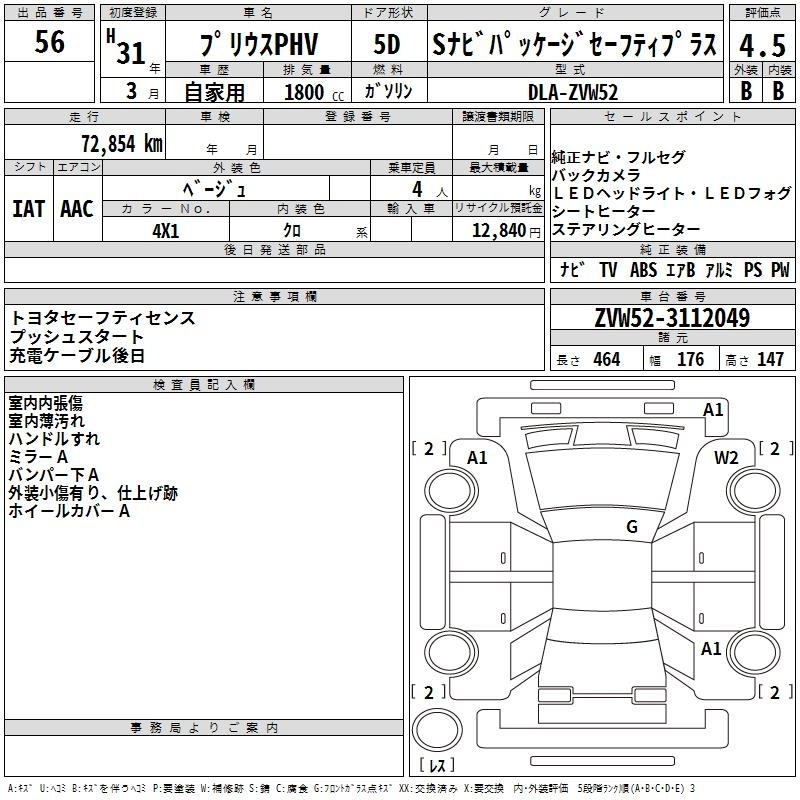The image size is (800, 800).
Task: Select the interior color クロ
Action: (x=292, y=230)
